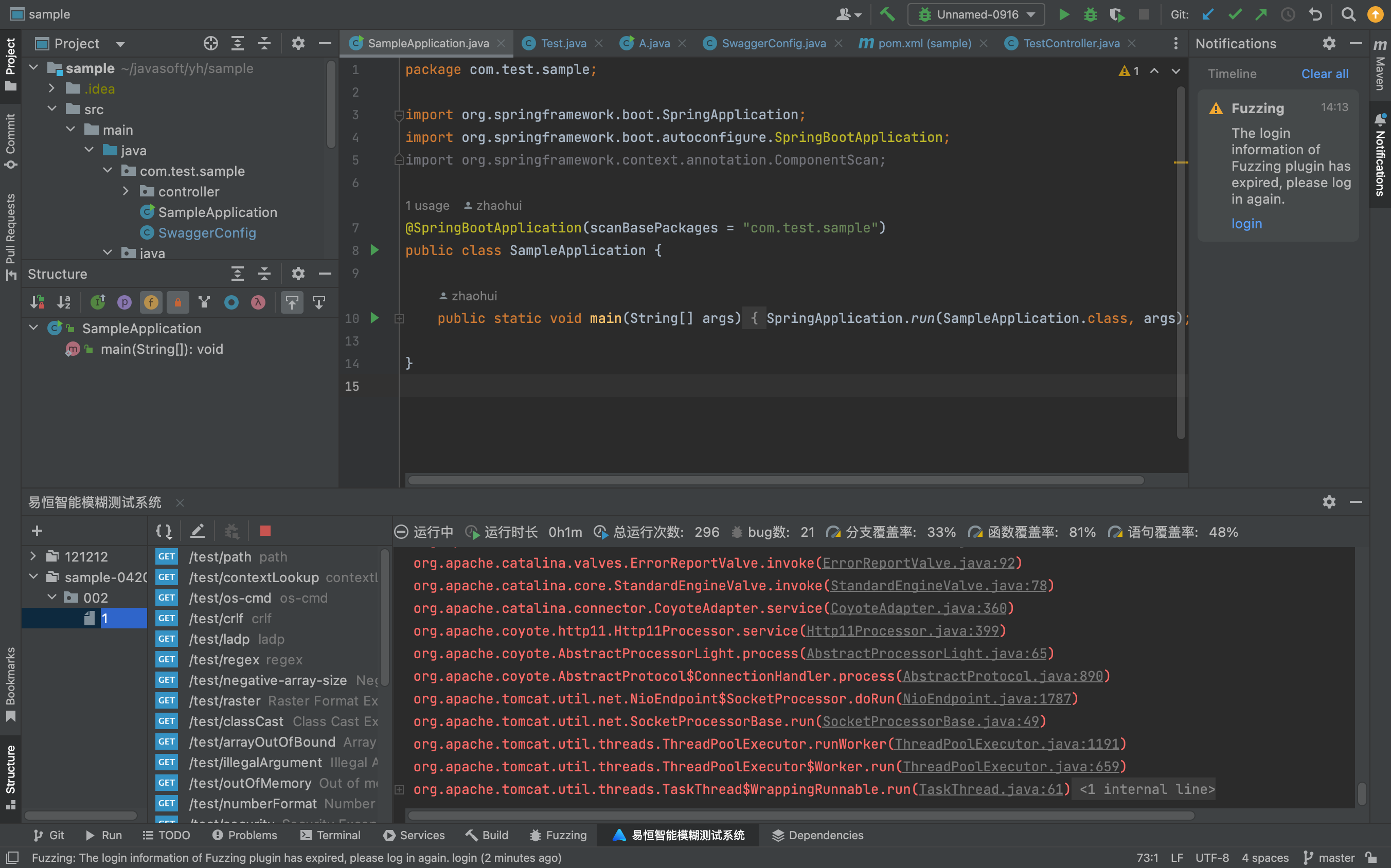Toggle sort alphabetically in Structure panel
Screen dimensions: 1391x868
coord(64,302)
